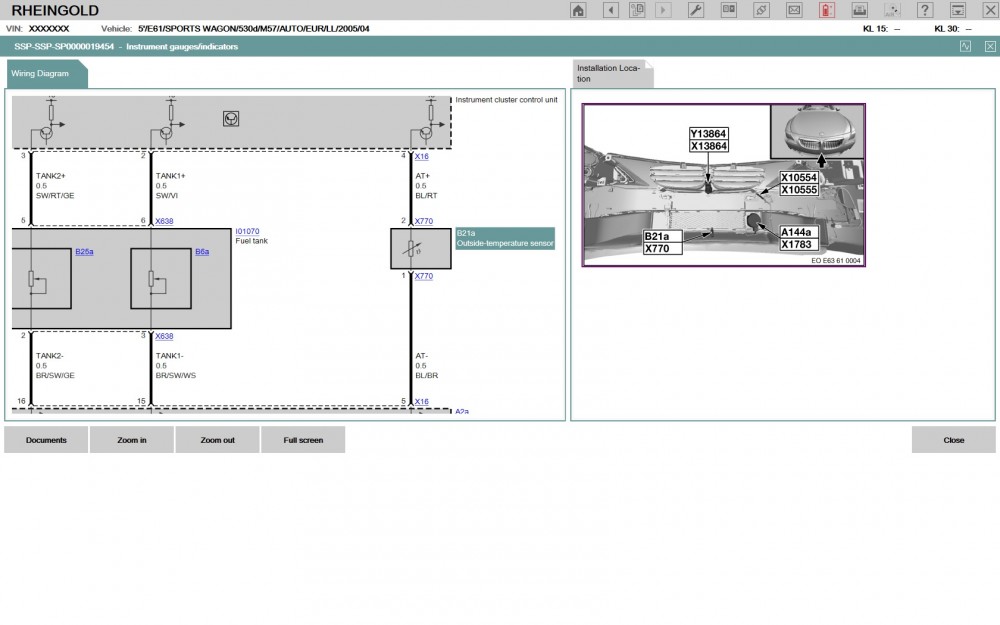
Task: Open the operations display panel icon
Action: pyautogui.click(x=728, y=10)
